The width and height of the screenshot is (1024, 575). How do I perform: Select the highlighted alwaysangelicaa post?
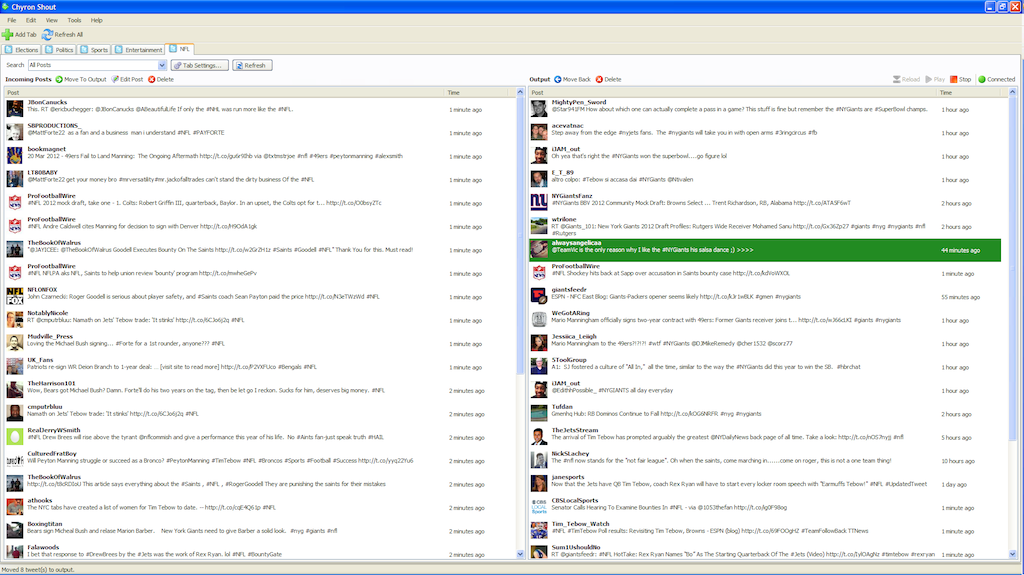[765, 250]
